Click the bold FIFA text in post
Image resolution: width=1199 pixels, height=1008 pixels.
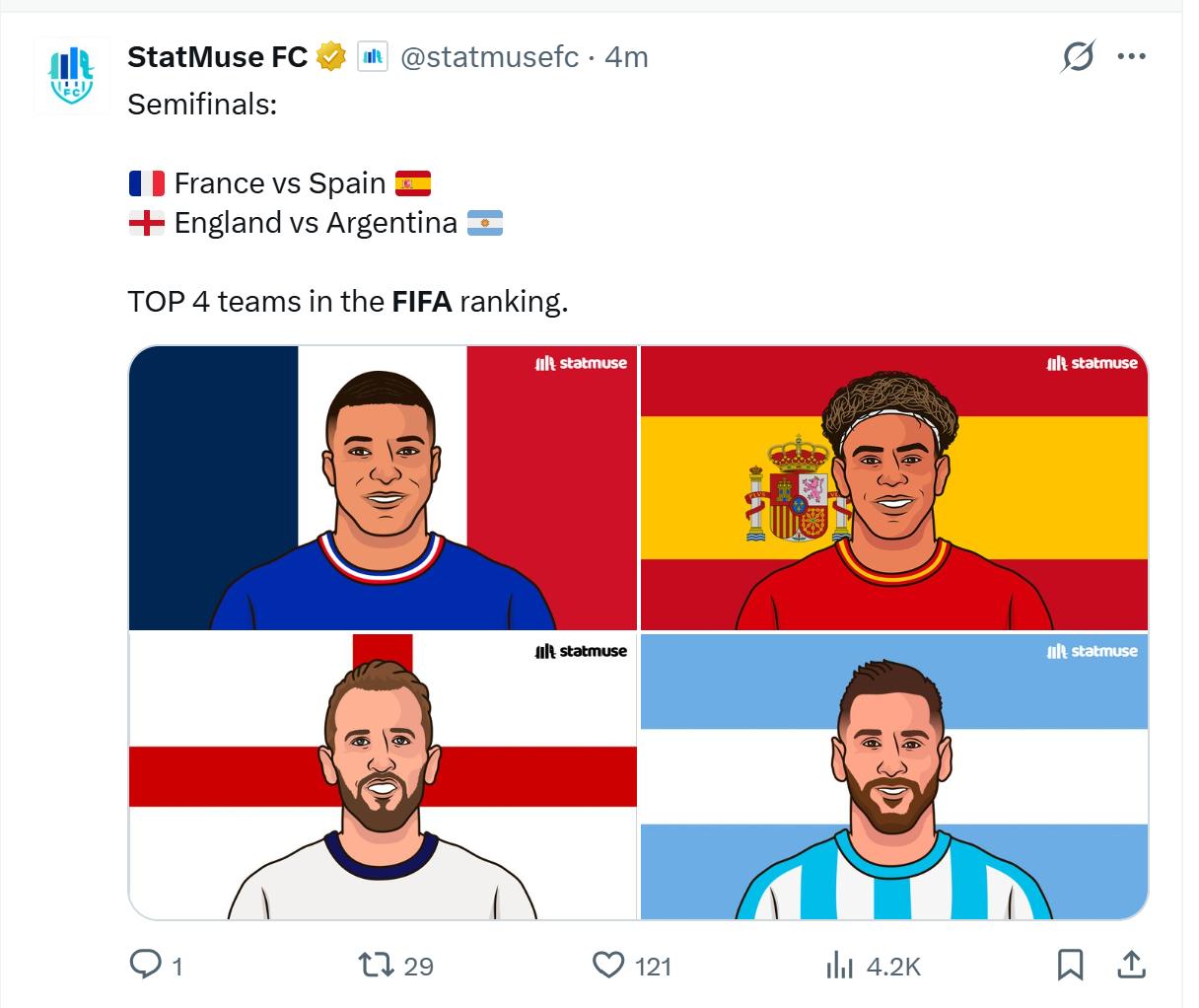(422, 301)
